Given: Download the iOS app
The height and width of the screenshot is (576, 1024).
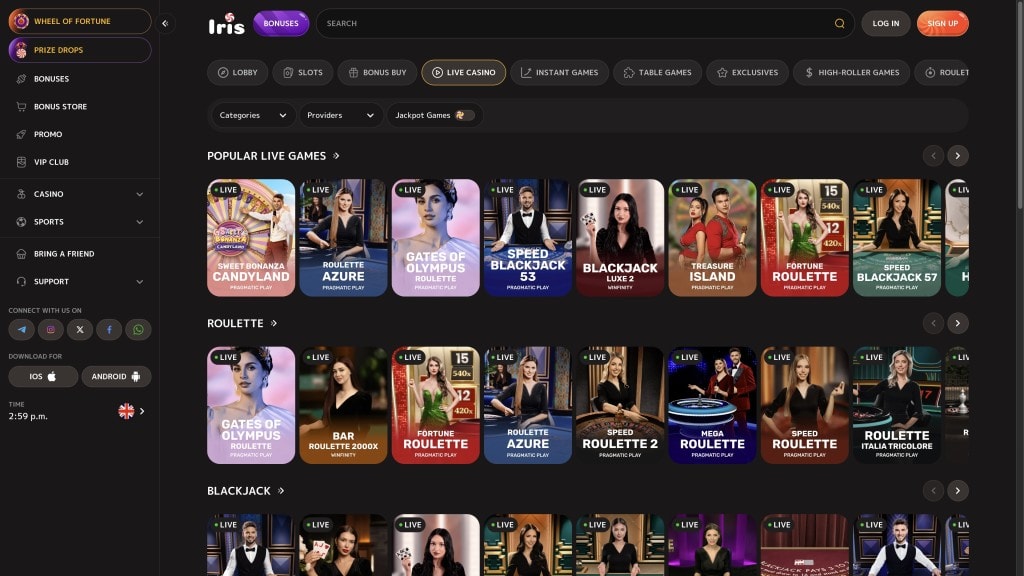Looking at the screenshot, I should [43, 376].
